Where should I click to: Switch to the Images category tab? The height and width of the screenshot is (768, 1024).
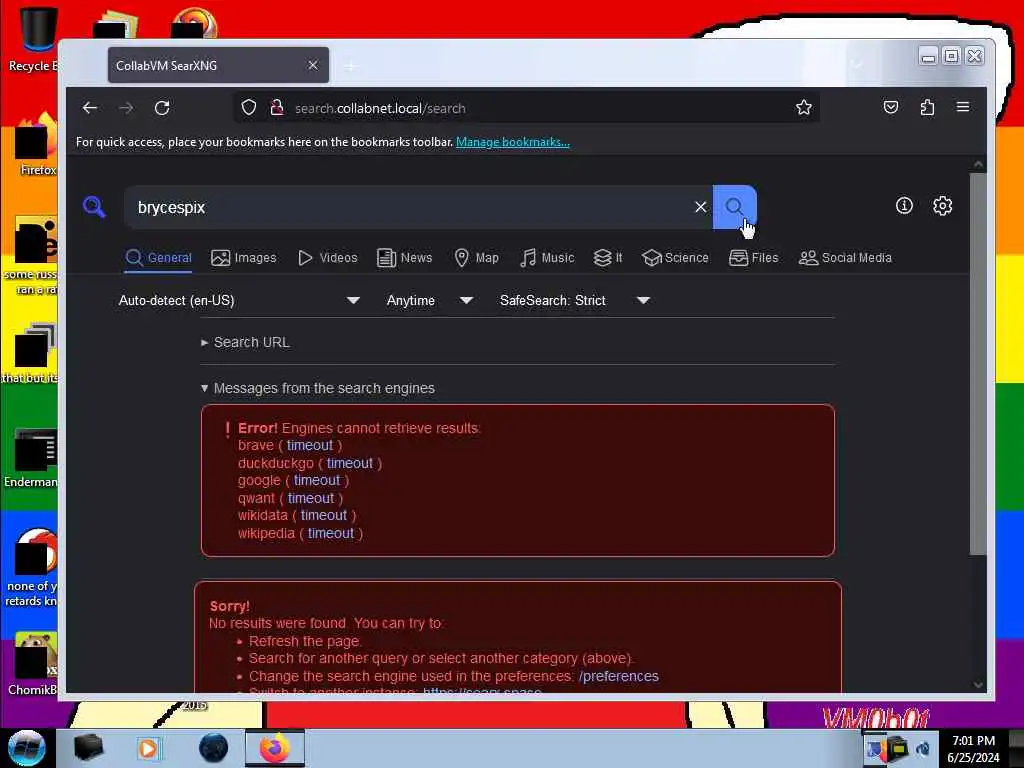coord(244,258)
